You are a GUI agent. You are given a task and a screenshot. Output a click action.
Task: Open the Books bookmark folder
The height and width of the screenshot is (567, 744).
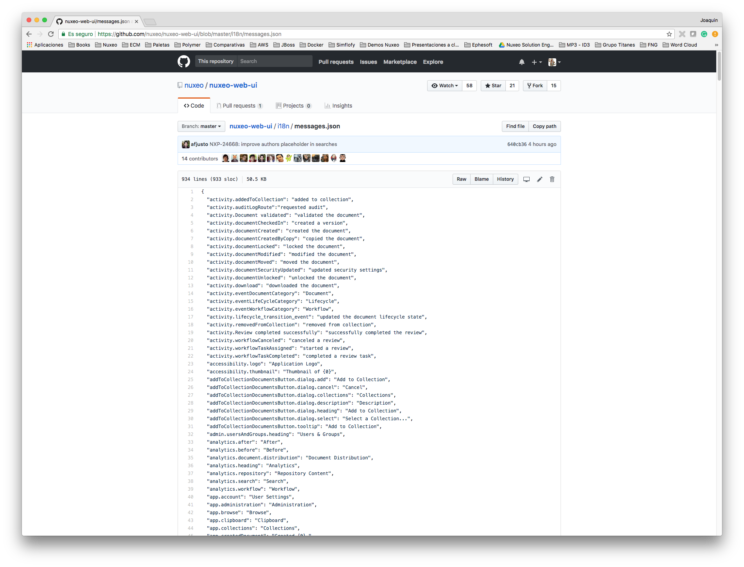point(79,45)
